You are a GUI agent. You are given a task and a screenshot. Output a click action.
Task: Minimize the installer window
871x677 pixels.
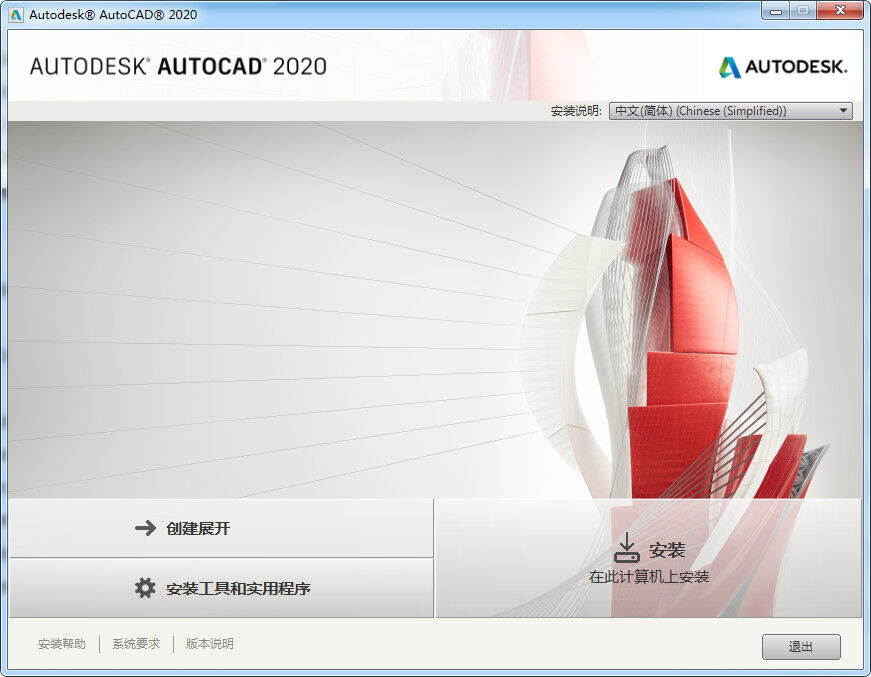[x=775, y=11]
